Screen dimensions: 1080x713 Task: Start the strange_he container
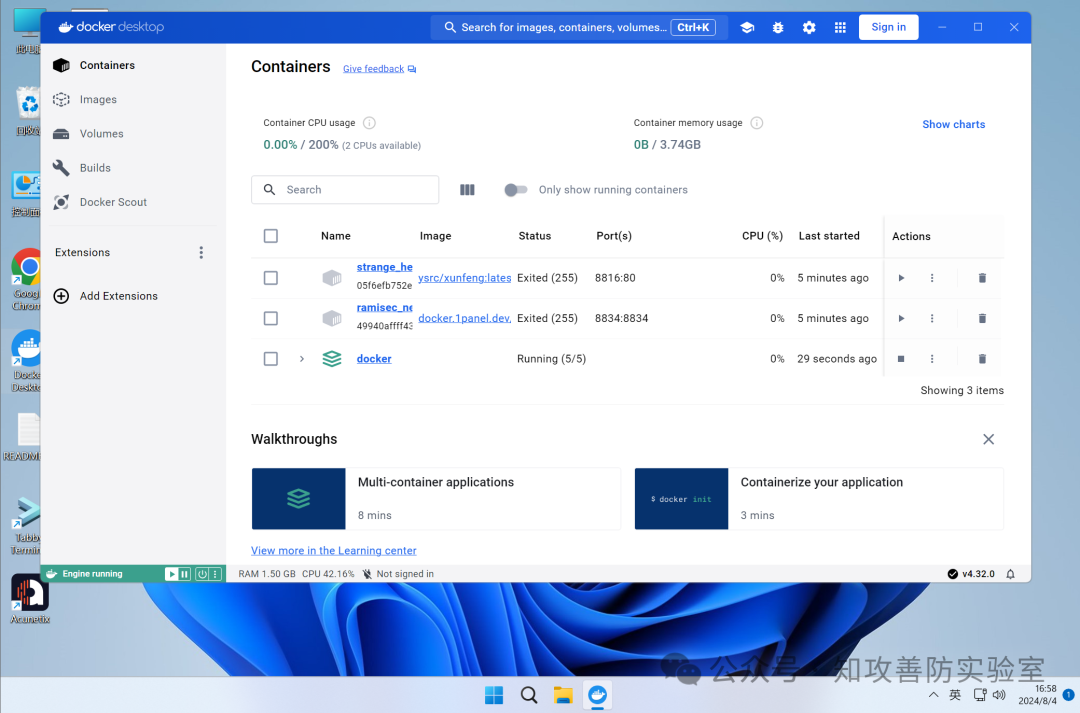point(901,278)
